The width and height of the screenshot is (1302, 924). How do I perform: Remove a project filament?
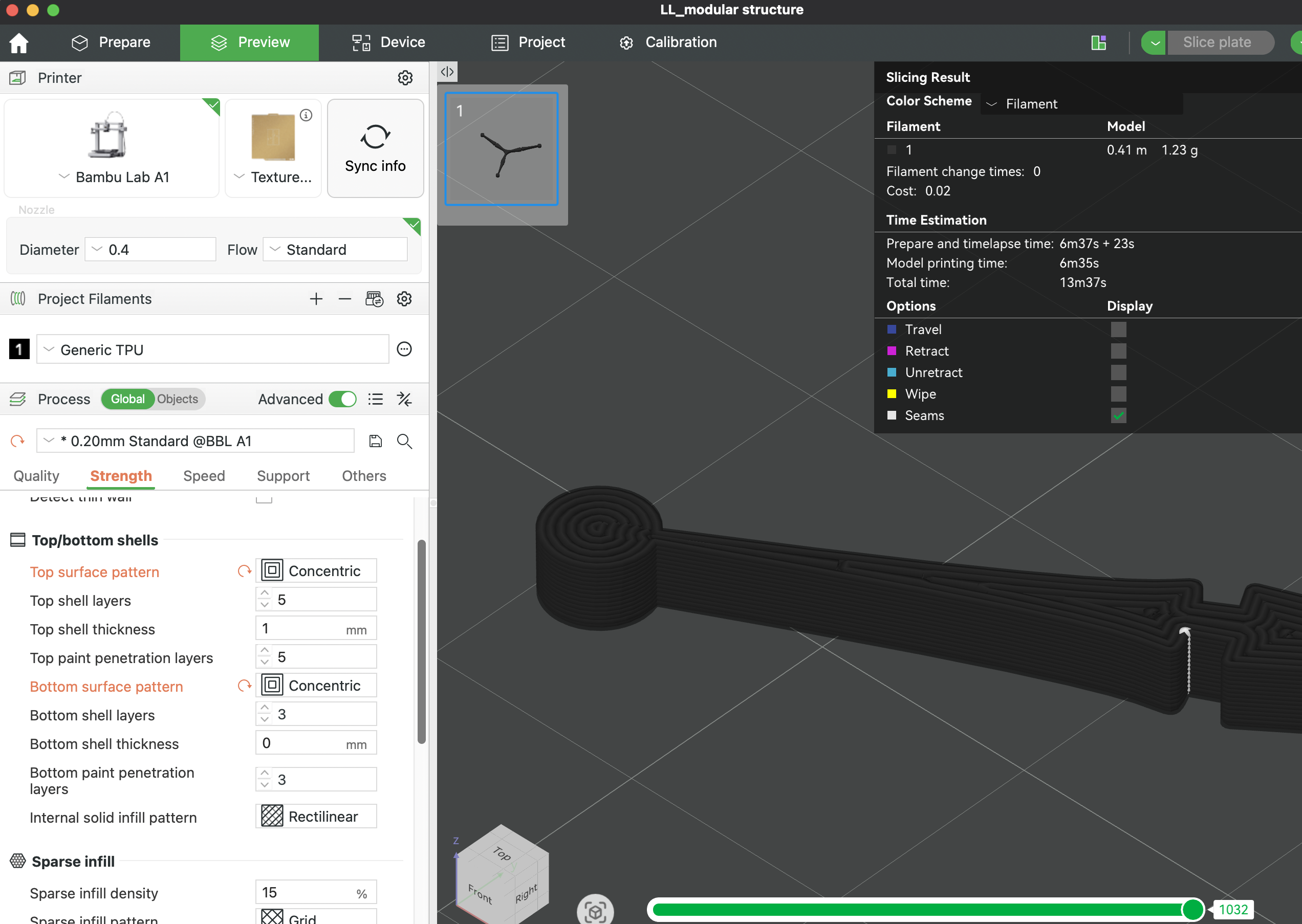(x=344, y=299)
